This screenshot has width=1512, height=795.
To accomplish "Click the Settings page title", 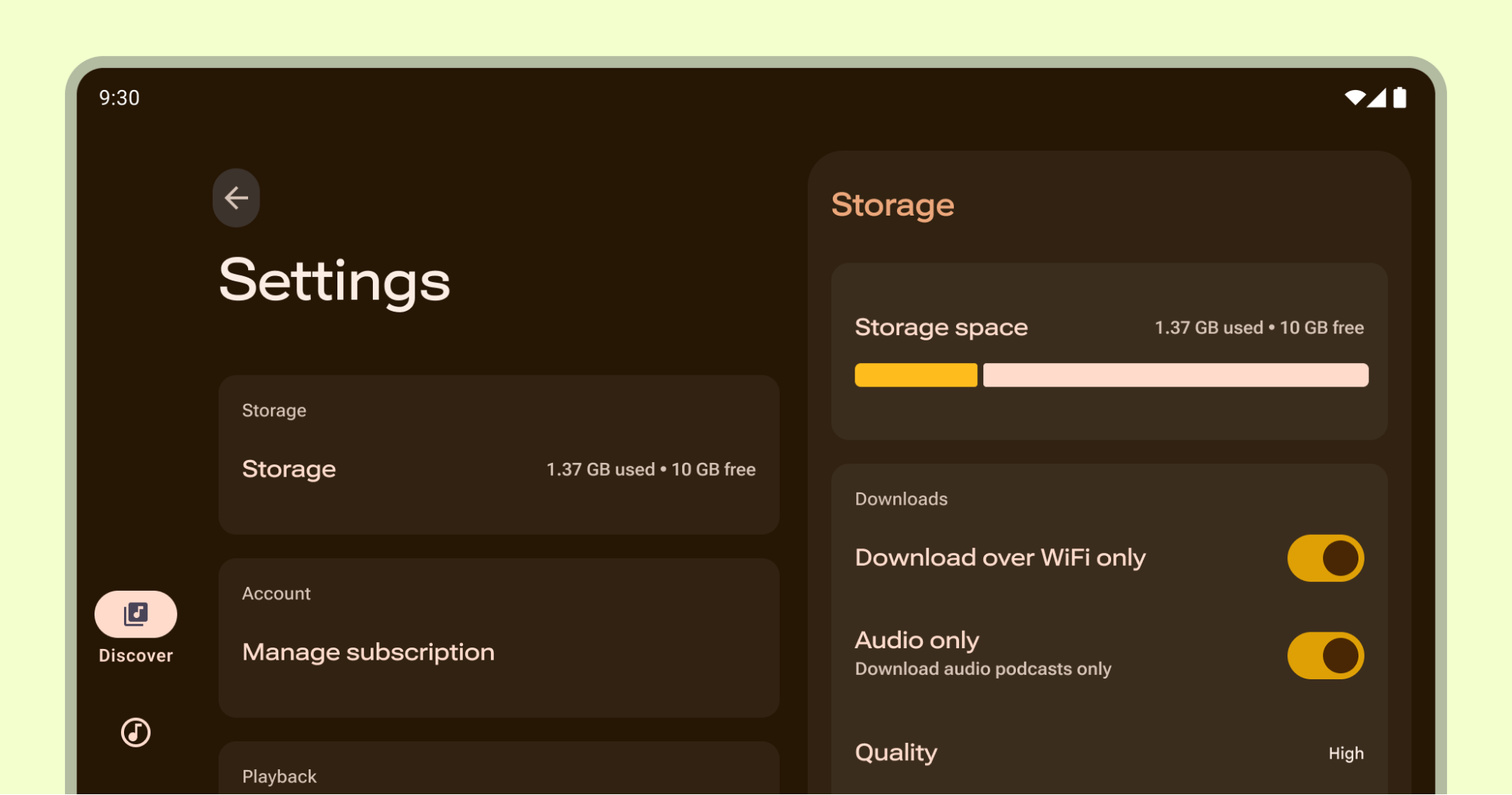I will click(x=334, y=281).
